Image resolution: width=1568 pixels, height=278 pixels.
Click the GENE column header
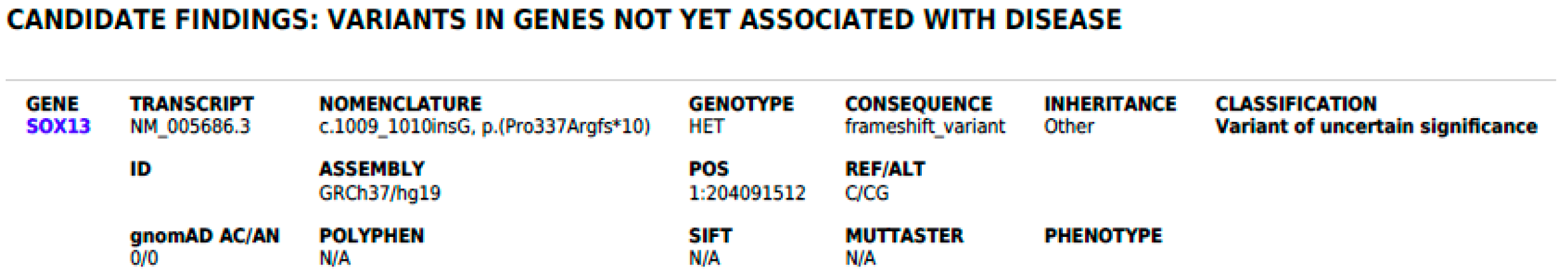click(x=52, y=104)
